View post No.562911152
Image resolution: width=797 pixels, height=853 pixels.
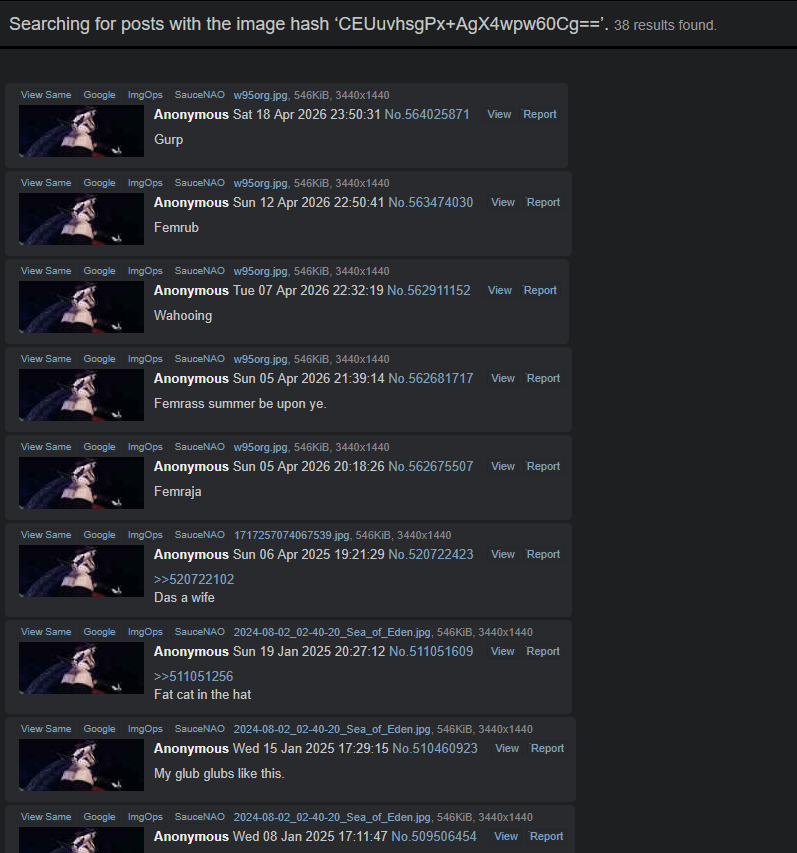(x=499, y=290)
